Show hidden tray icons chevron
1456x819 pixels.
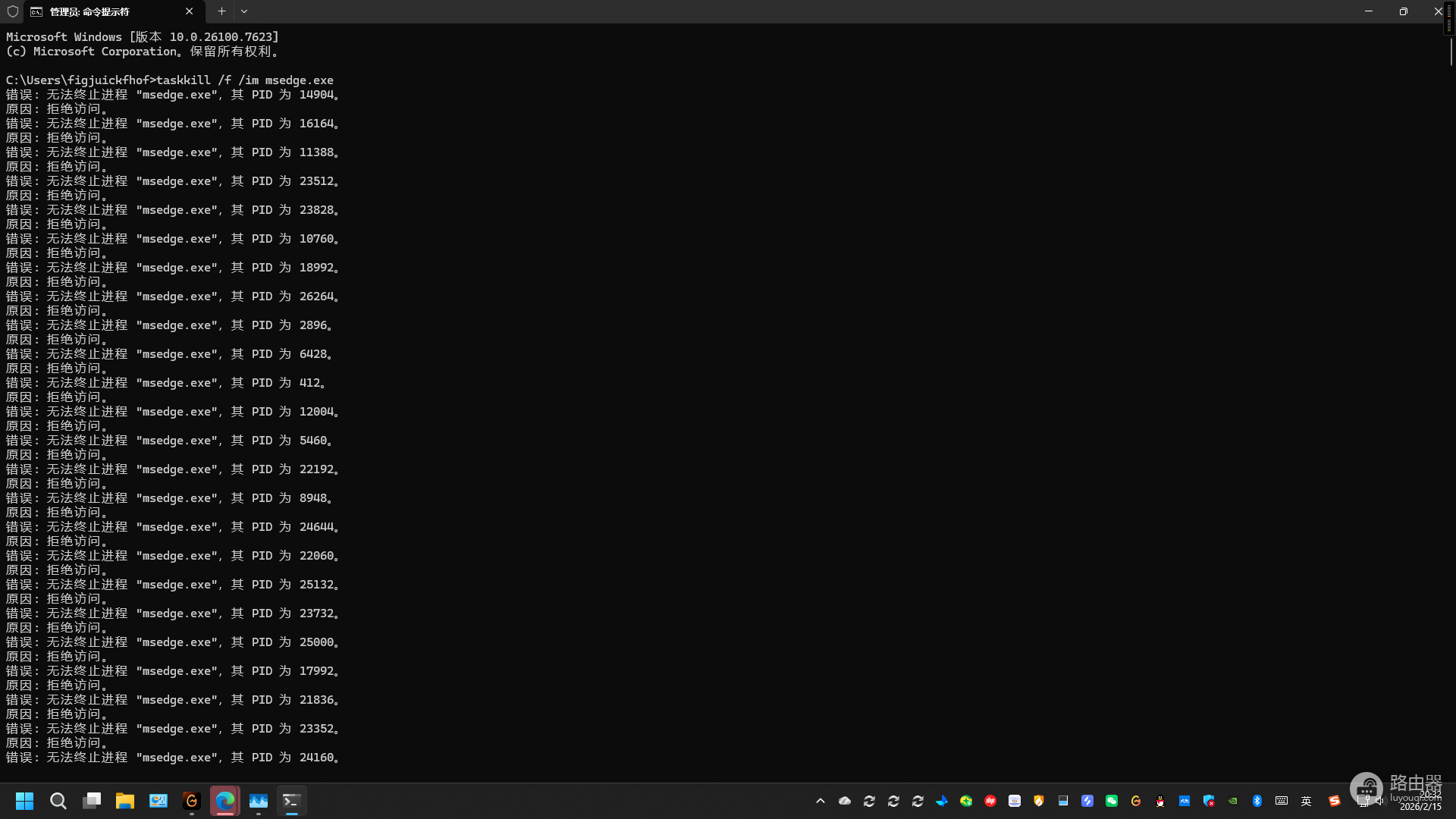point(821,801)
